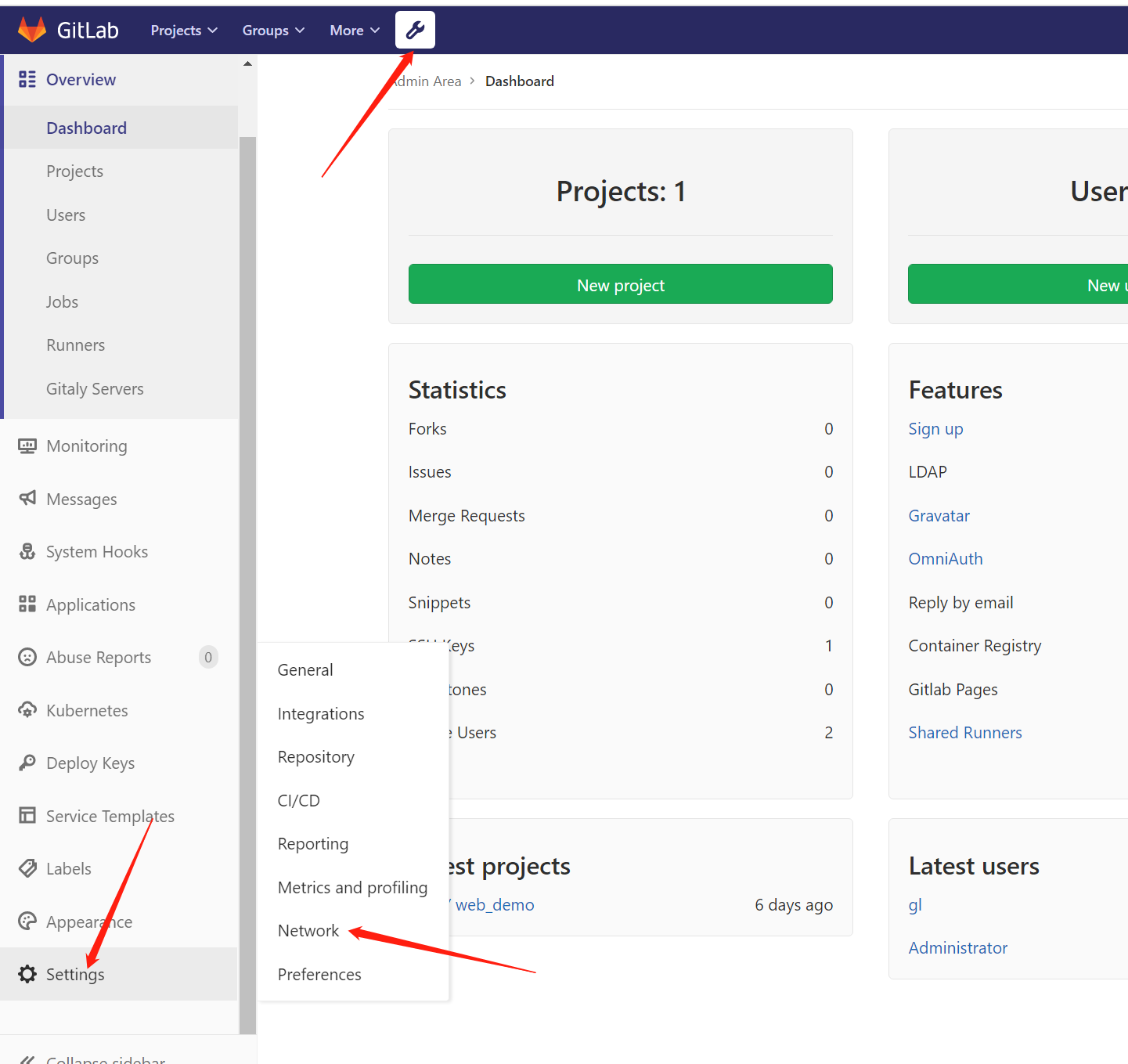
Task: Click the Labels tag icon
Action: pos(27,868)
